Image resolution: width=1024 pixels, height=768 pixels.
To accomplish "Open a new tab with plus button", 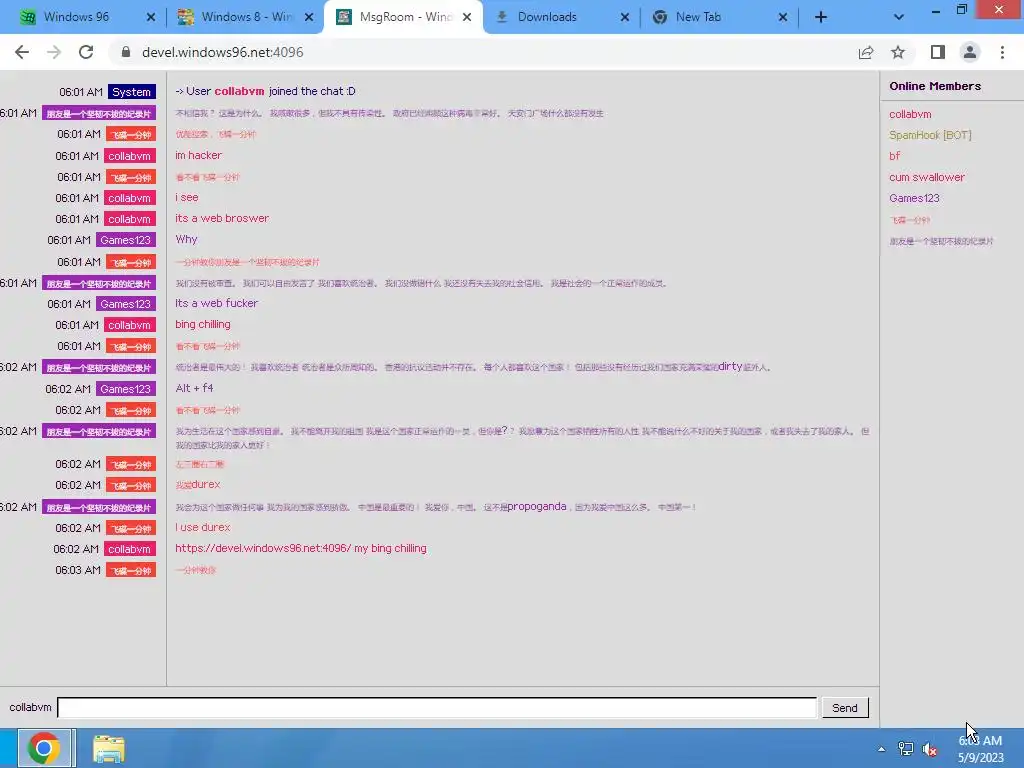I will (821, 17).
